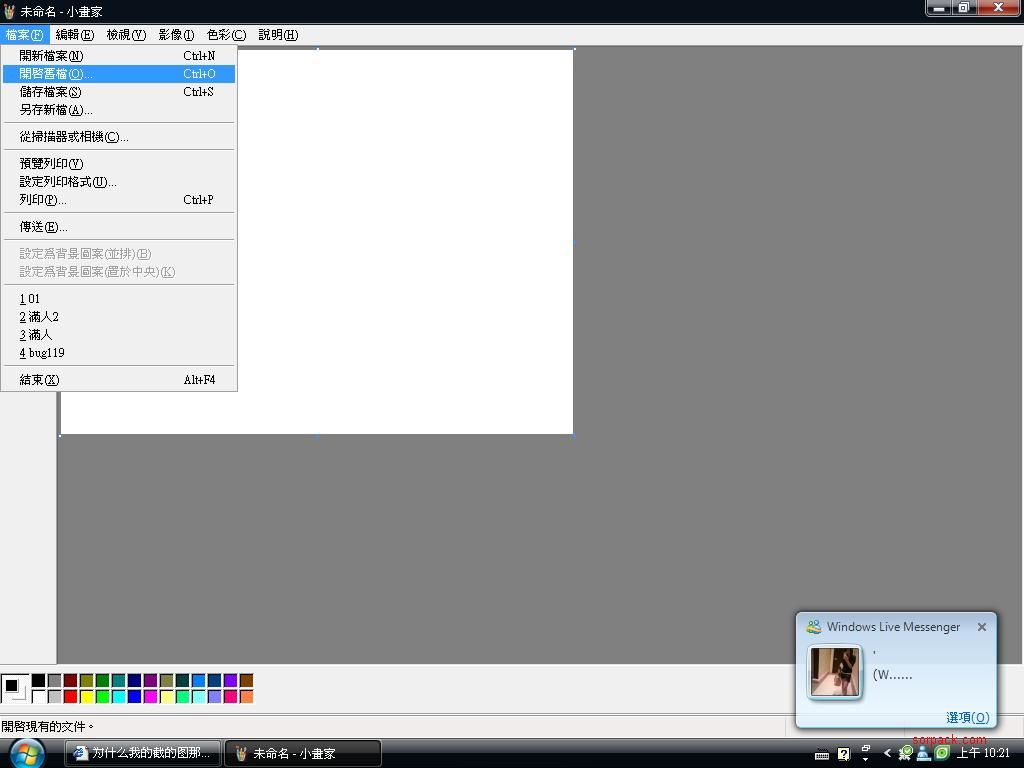Screen dimensions: 1024x768
Task: Open the 影像 (Image) menu
Action: point(176,35)
